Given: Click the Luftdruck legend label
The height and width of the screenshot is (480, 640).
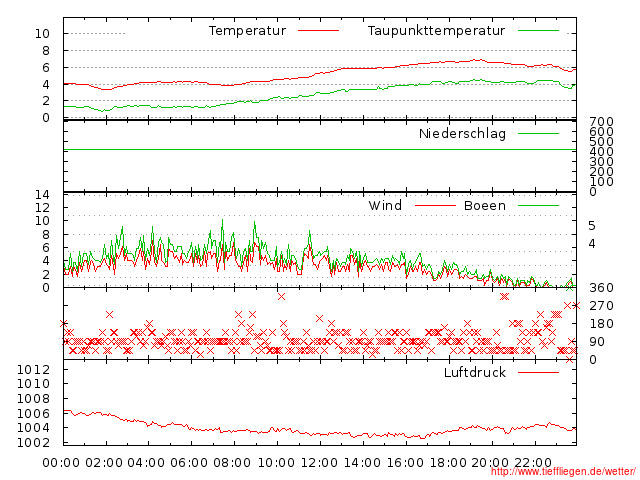Looking at the screenshot, I should (475, 372).
